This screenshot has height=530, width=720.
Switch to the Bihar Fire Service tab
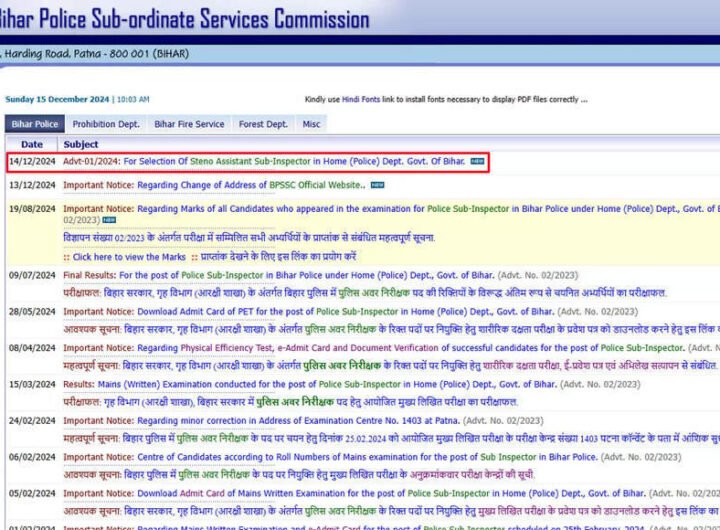tap(189, 124)
